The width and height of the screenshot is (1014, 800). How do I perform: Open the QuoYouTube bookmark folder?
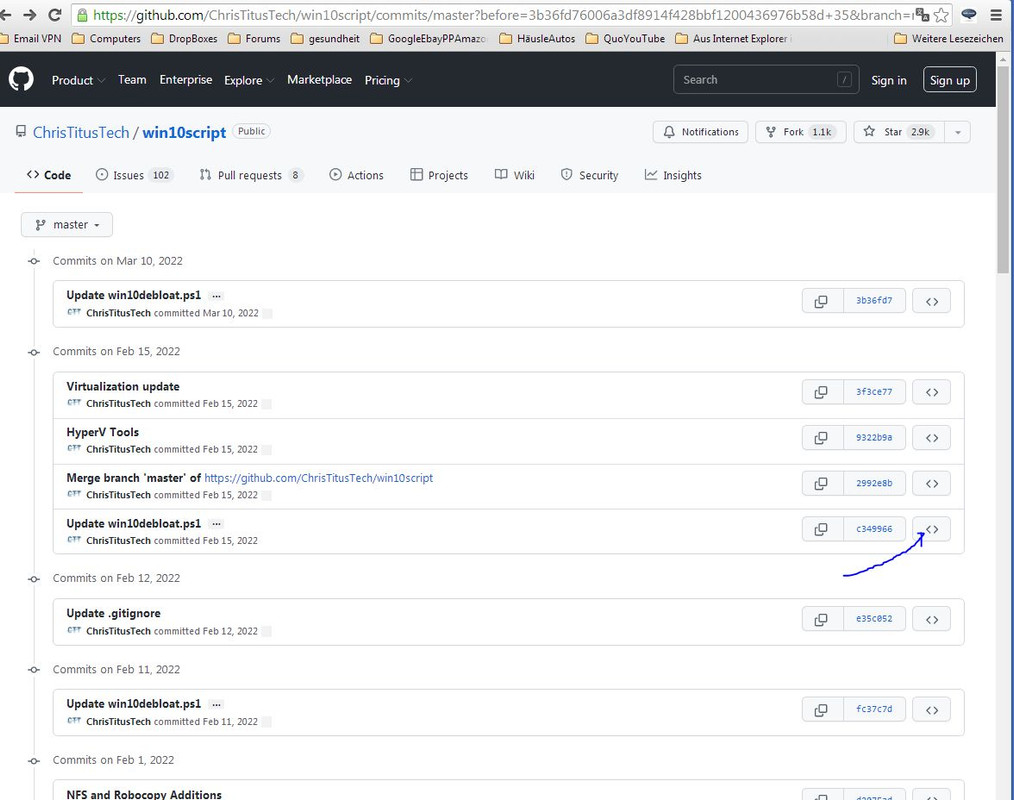click(x=625, y=39)
